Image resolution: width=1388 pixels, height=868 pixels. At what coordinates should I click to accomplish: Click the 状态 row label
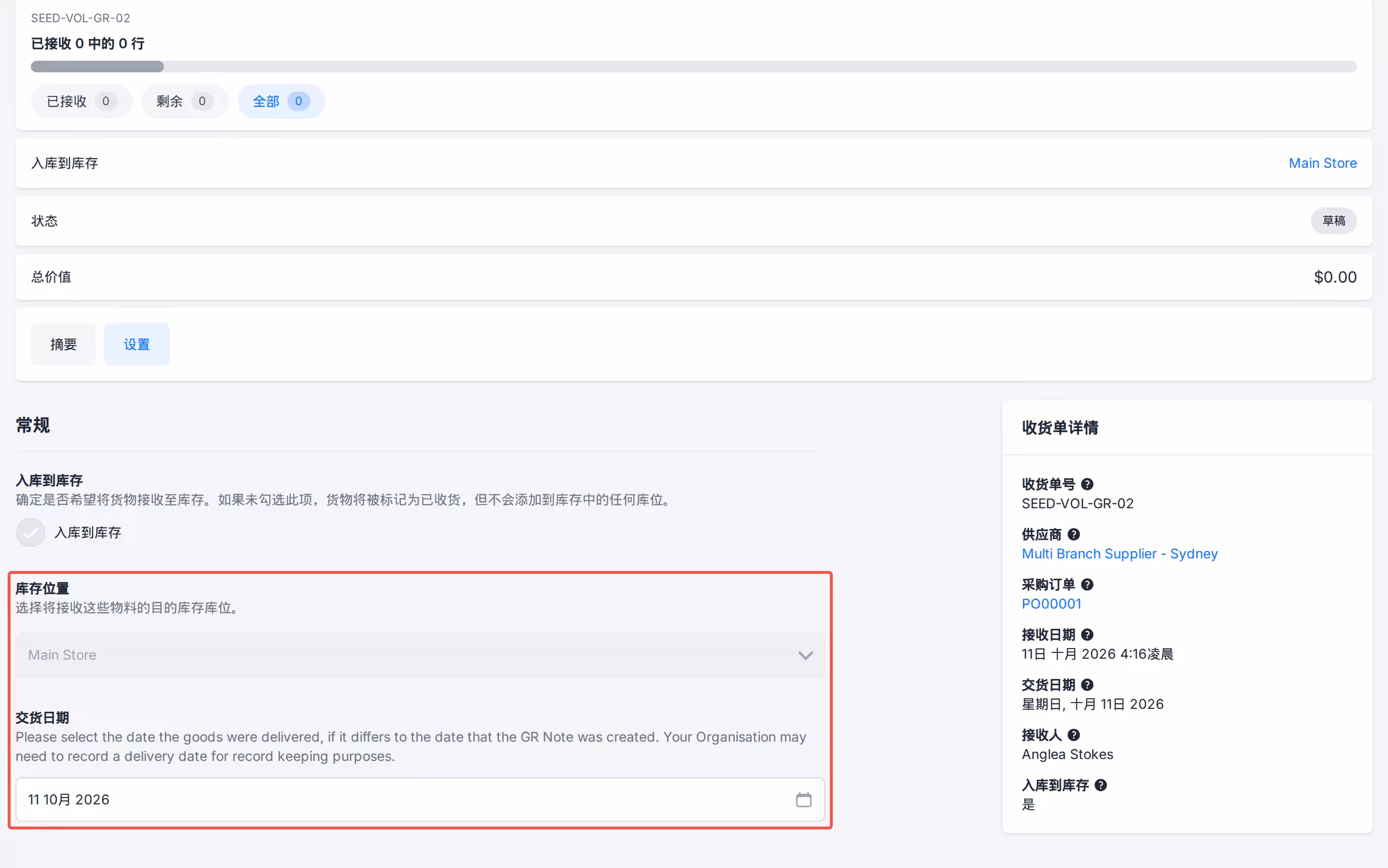coord(44,220)
